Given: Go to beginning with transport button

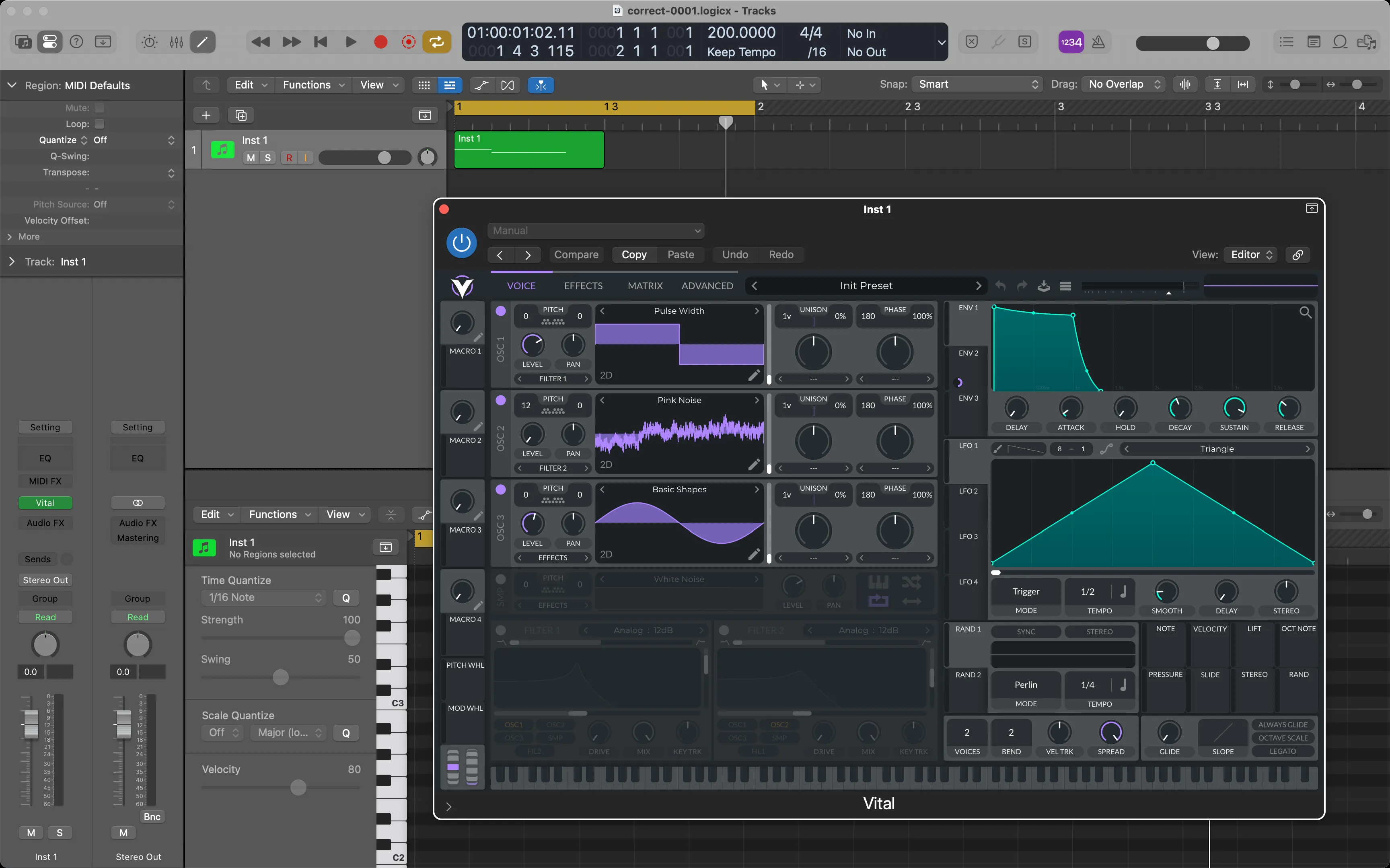Looking at the screenshot, I should 321,42.
